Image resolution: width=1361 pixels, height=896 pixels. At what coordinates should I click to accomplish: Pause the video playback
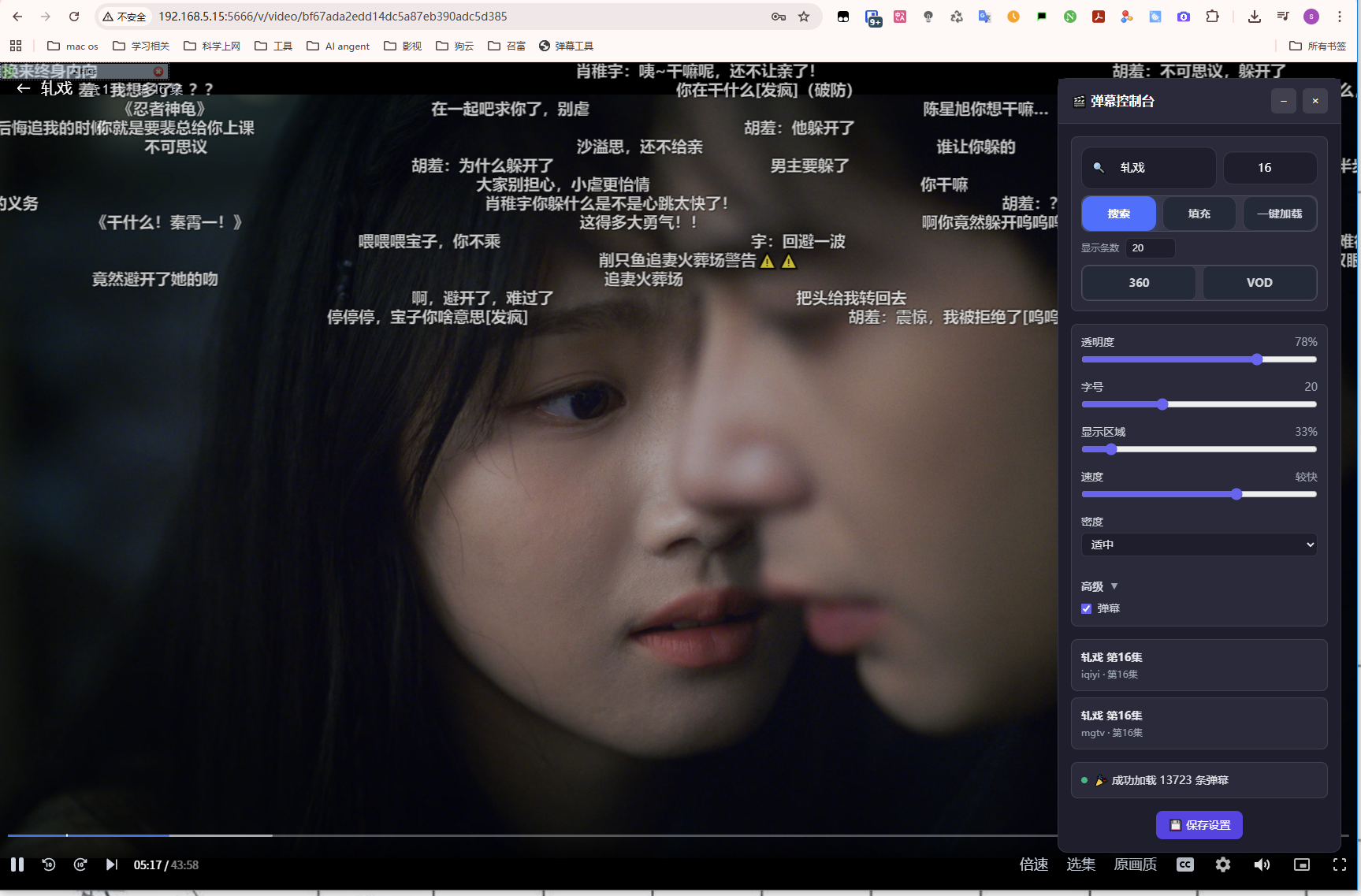(x=17, y=864)
